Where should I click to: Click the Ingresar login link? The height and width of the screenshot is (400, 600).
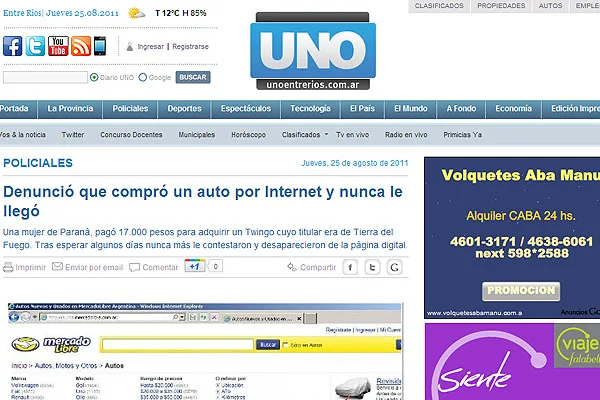150,47
